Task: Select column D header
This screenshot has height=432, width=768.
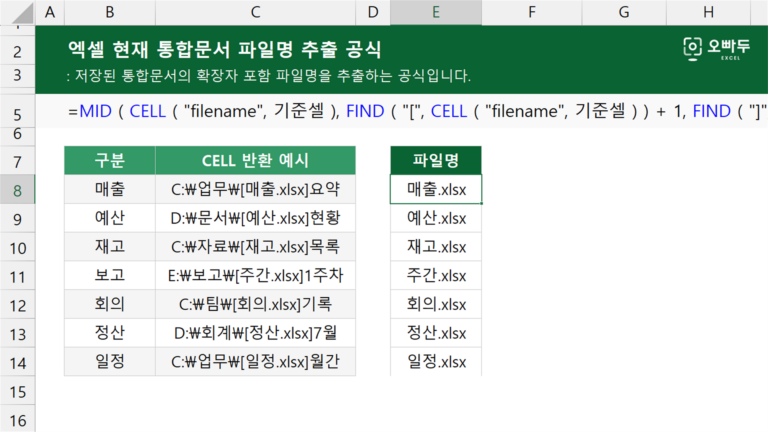Action: (373, 12)
